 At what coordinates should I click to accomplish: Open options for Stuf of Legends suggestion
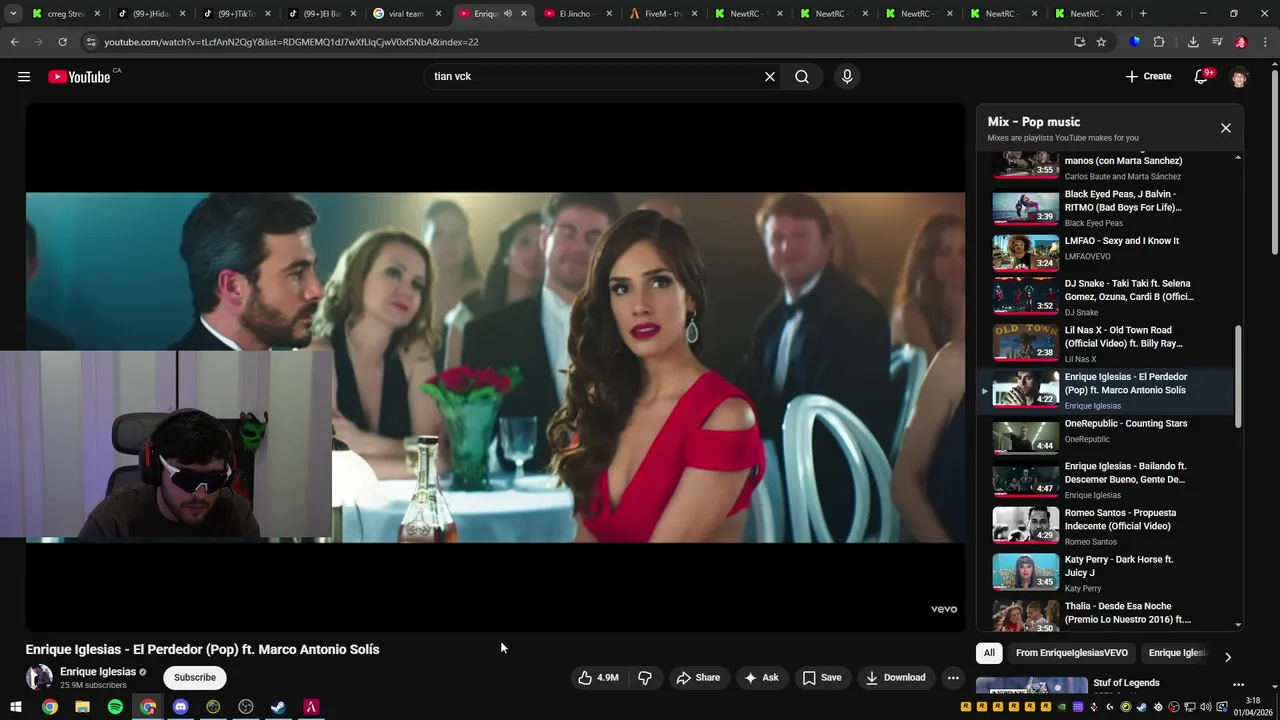(x=1238, y=686)
